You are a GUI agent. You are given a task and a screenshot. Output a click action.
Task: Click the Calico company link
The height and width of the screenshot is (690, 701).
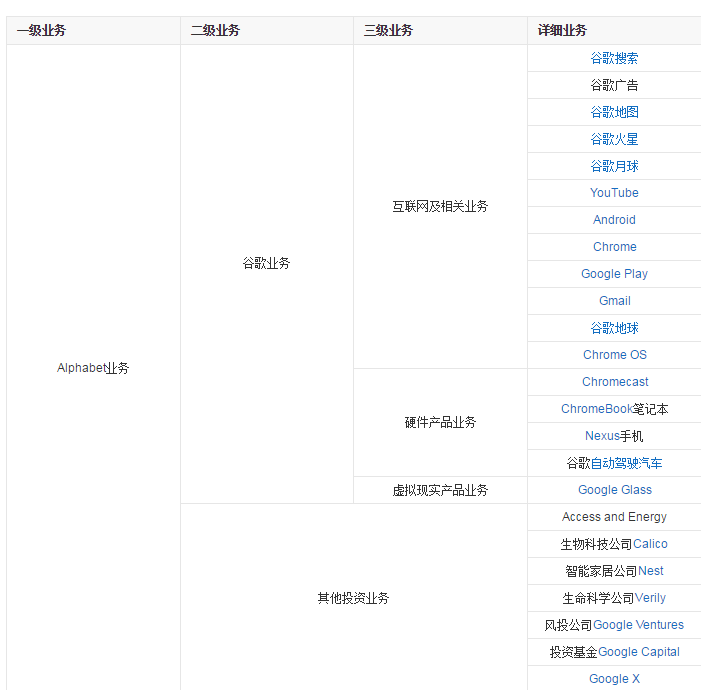click(650, 544)
